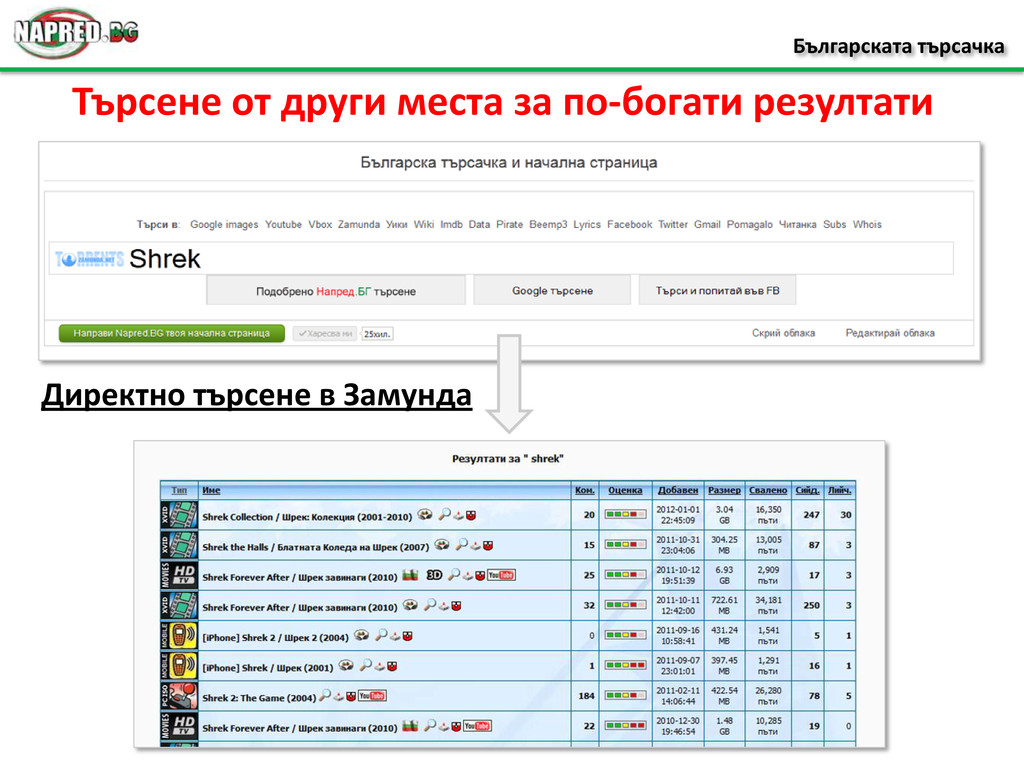Click red bookmark icon in Shrek Collection row
Viewport: 1024px width, 768px height.
click(471, 515)
